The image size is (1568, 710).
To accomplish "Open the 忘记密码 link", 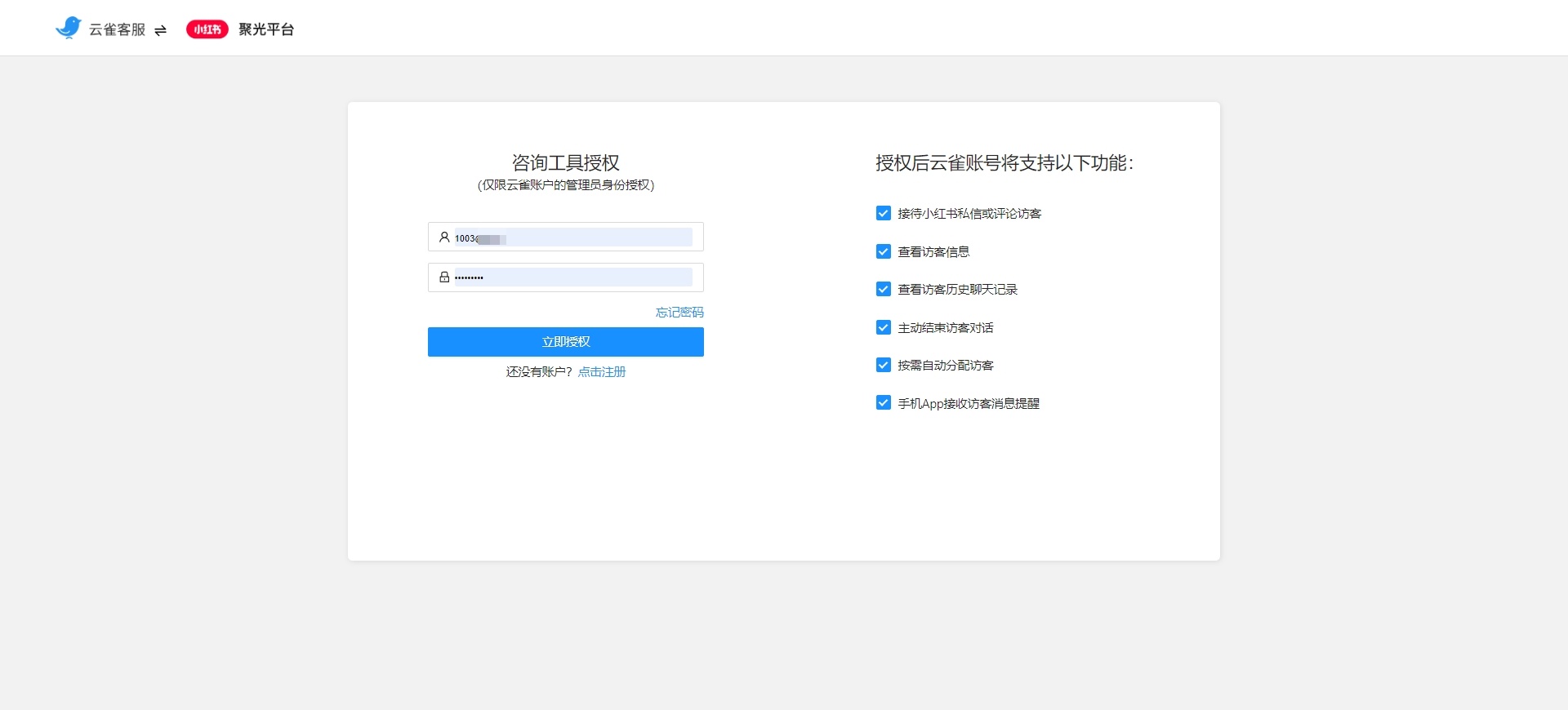I will [x=679, y=313].
